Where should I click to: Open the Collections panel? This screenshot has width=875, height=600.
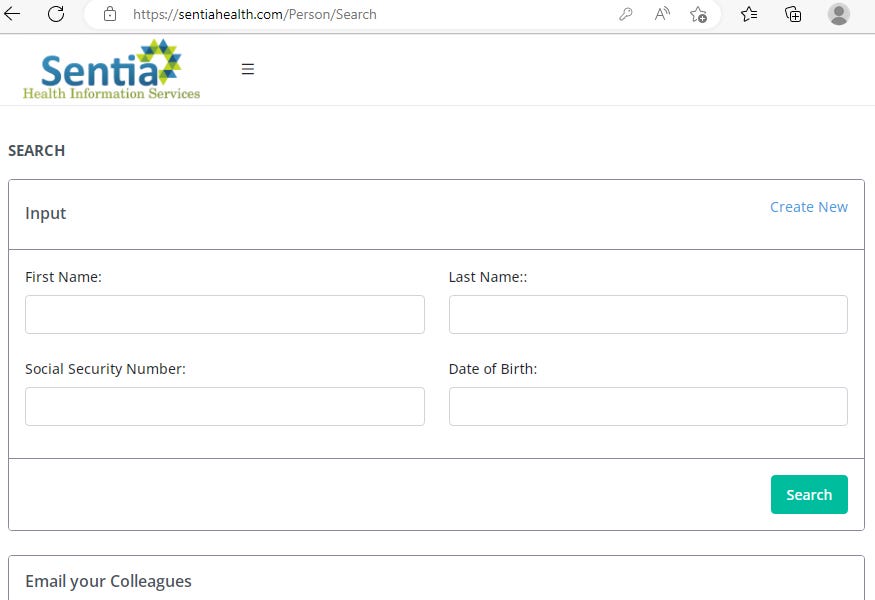tap(791, 14)
